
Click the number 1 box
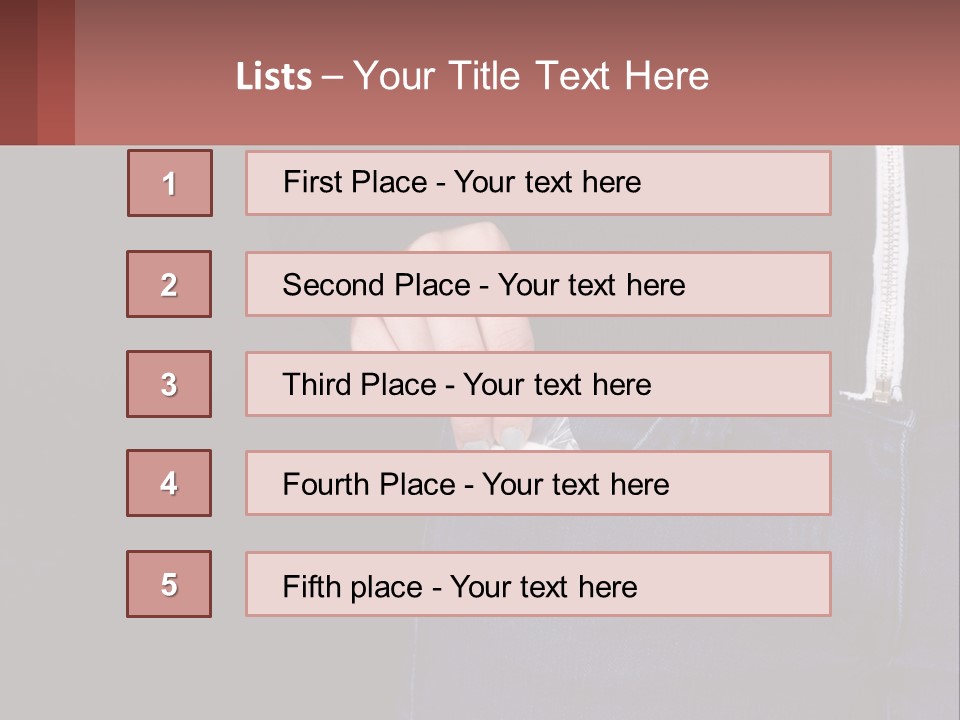click(170, 183)
